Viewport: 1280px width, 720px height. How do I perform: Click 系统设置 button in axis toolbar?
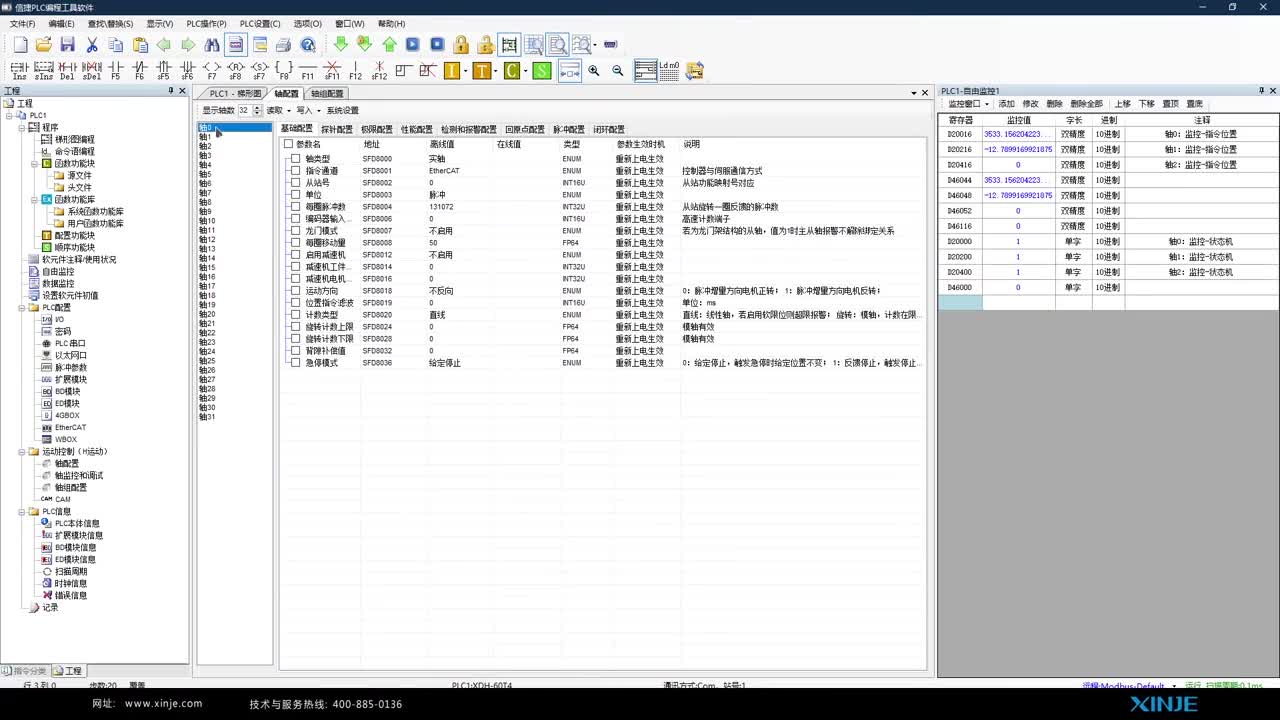pos(342,111)
